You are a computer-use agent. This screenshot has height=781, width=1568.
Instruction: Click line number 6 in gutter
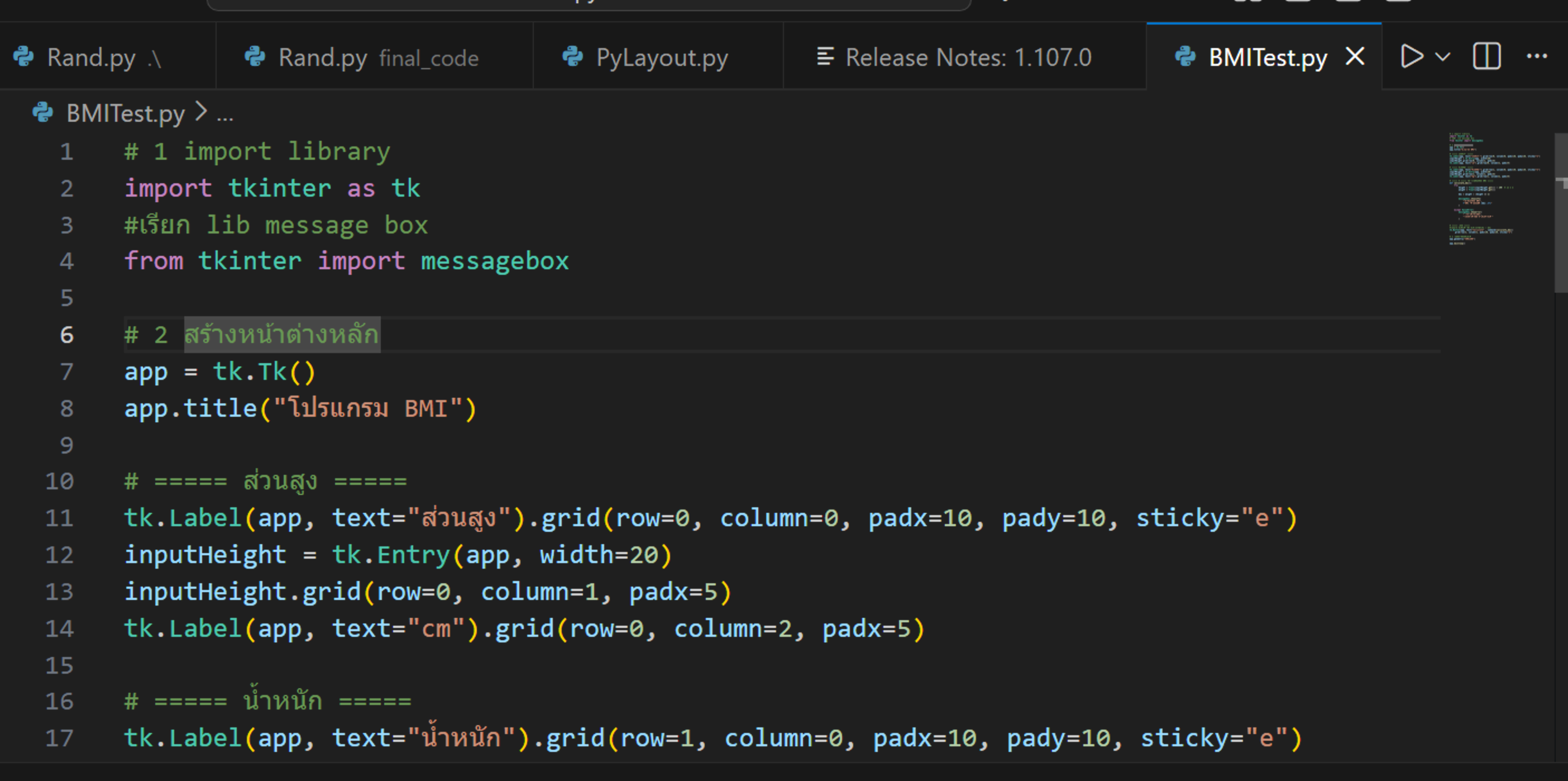point(66,335)
